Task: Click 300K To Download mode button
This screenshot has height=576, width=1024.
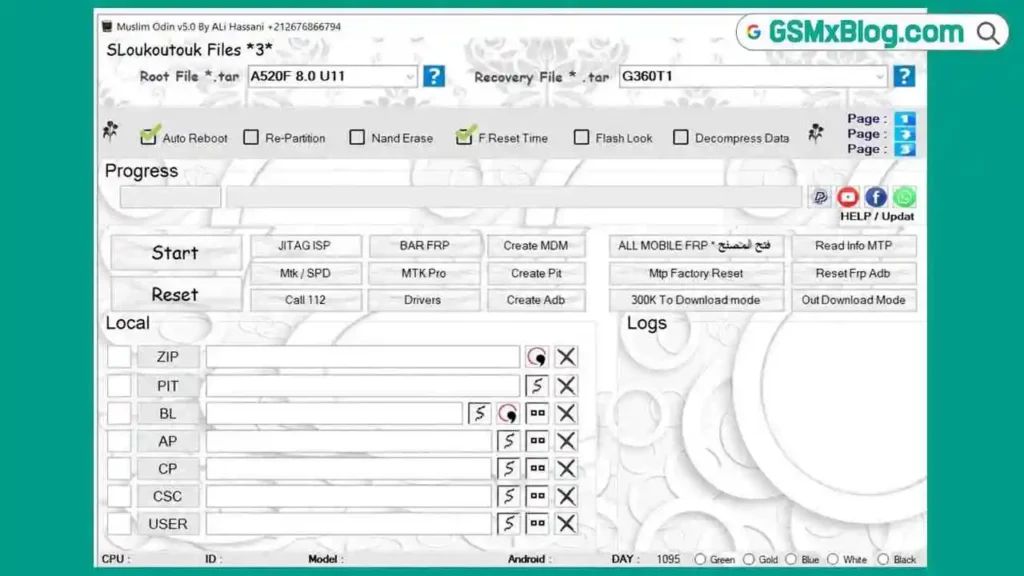Action: tap(696, 300)
